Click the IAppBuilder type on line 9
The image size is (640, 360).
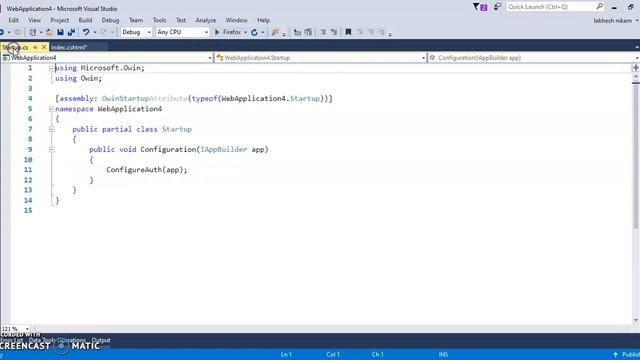[x=224, y=150]
